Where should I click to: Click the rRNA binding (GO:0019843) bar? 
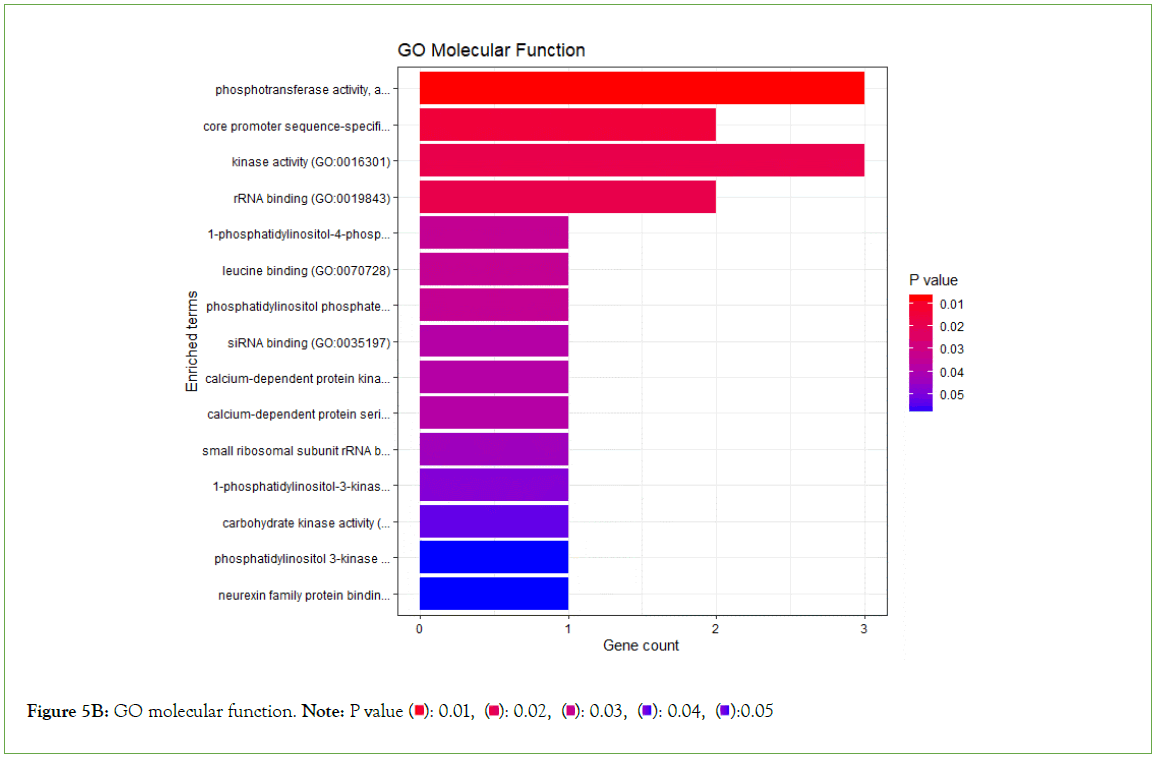(x=567, y=197)
